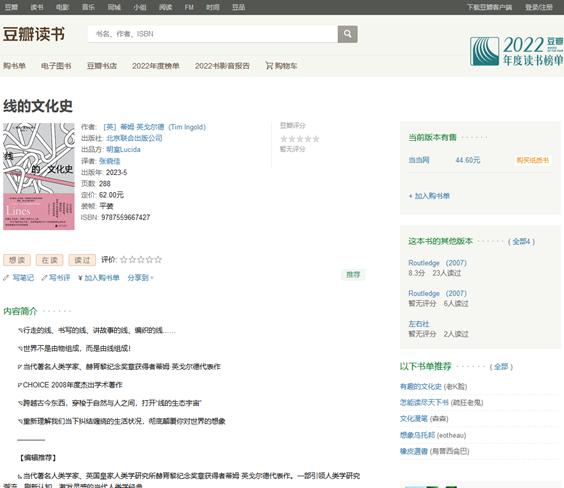This screenshot has height=488, width=564.
Task: Click 下载豆瓣客户端 link
Action: tap(489, 7)
